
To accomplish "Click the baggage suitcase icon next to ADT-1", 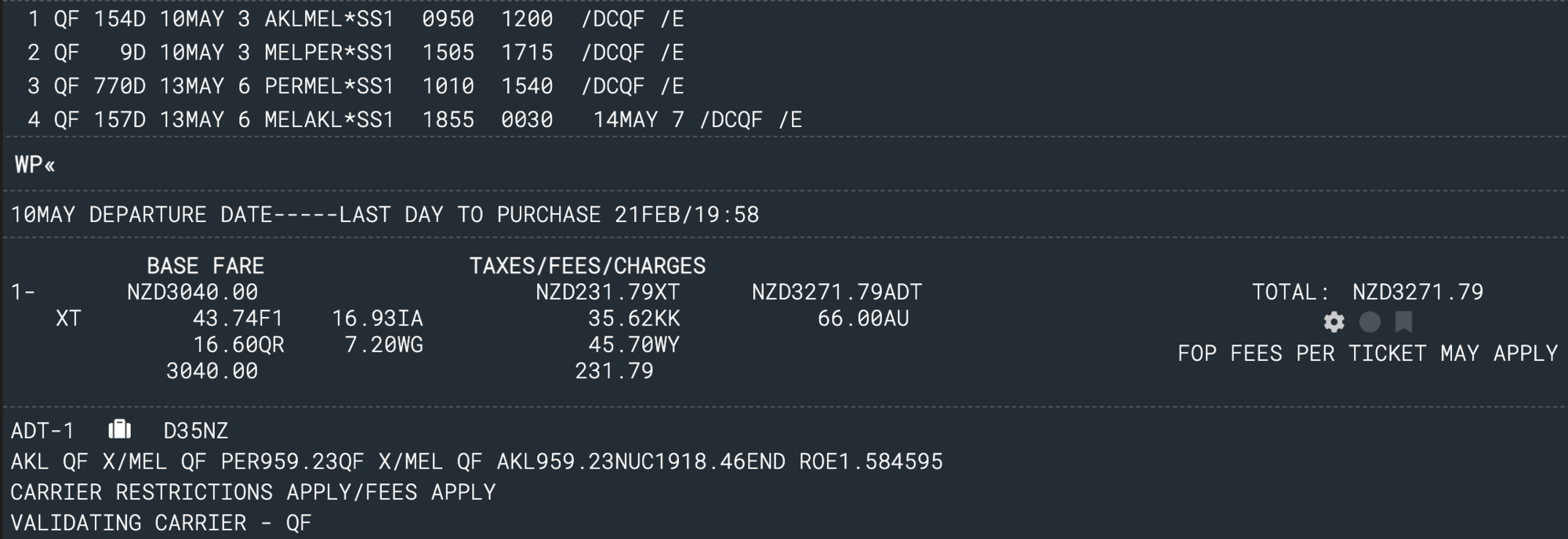I will click(x=119, y=429).
